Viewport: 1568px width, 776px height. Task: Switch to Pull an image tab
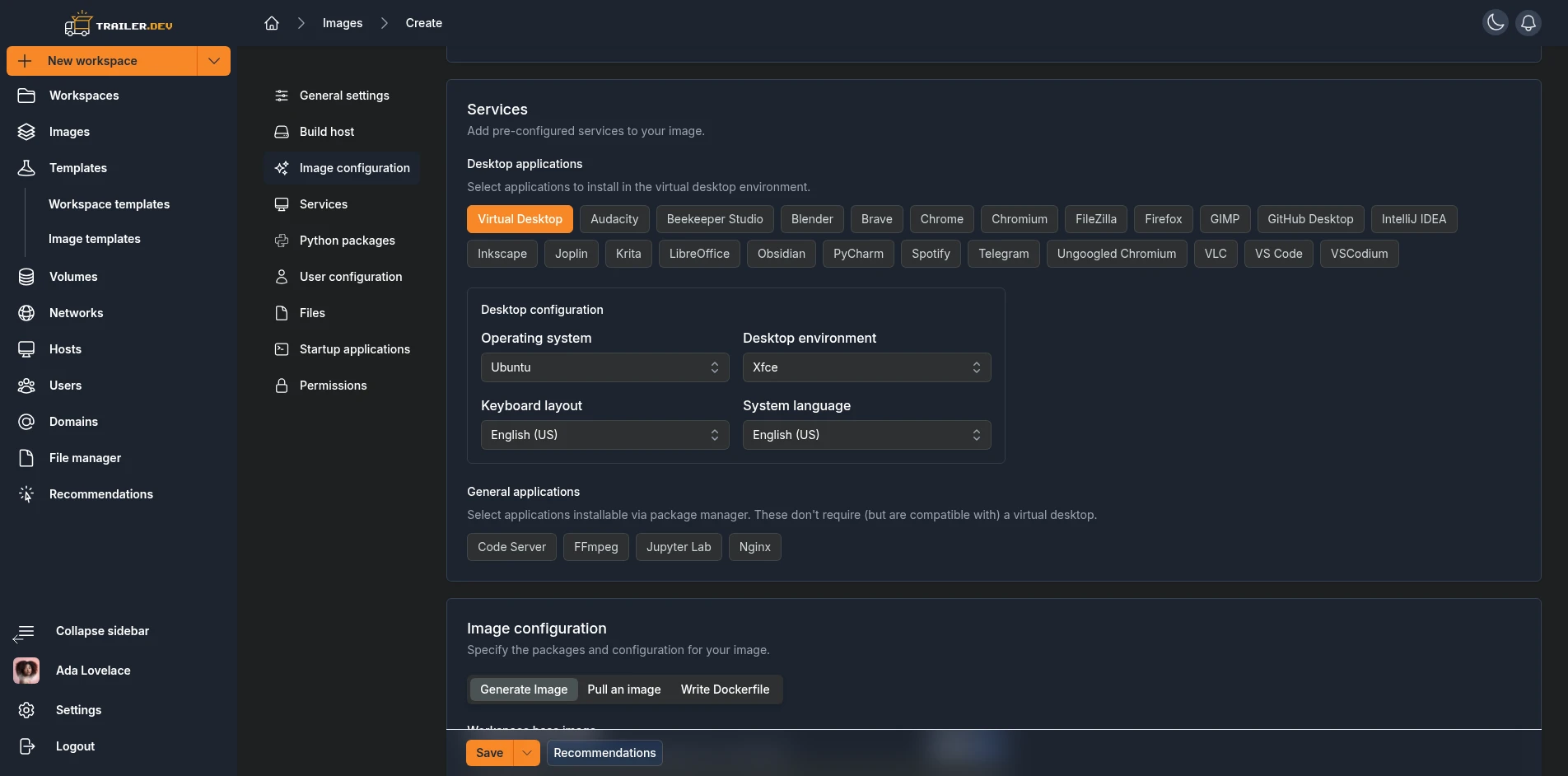(x=624, y=690)
